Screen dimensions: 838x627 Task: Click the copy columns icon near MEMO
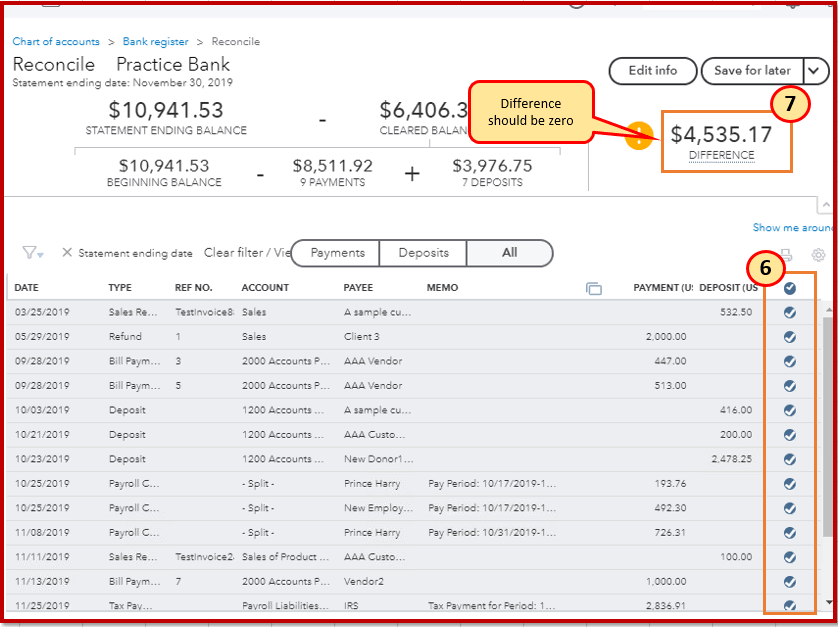[x=594, y=289]
